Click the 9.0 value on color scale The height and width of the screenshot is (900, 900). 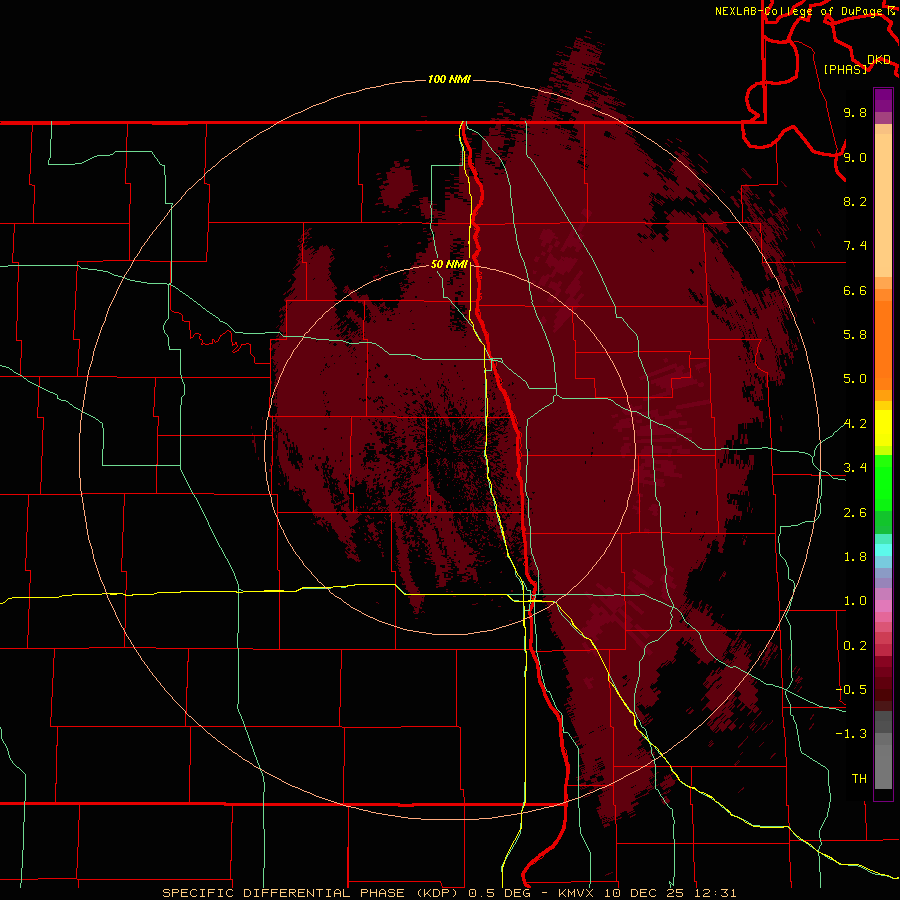coord(855,157)
